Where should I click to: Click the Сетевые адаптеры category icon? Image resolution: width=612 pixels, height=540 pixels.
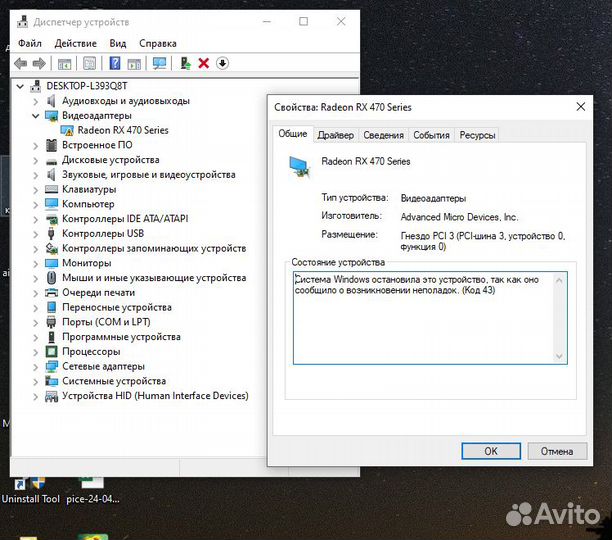click(52, 366)
